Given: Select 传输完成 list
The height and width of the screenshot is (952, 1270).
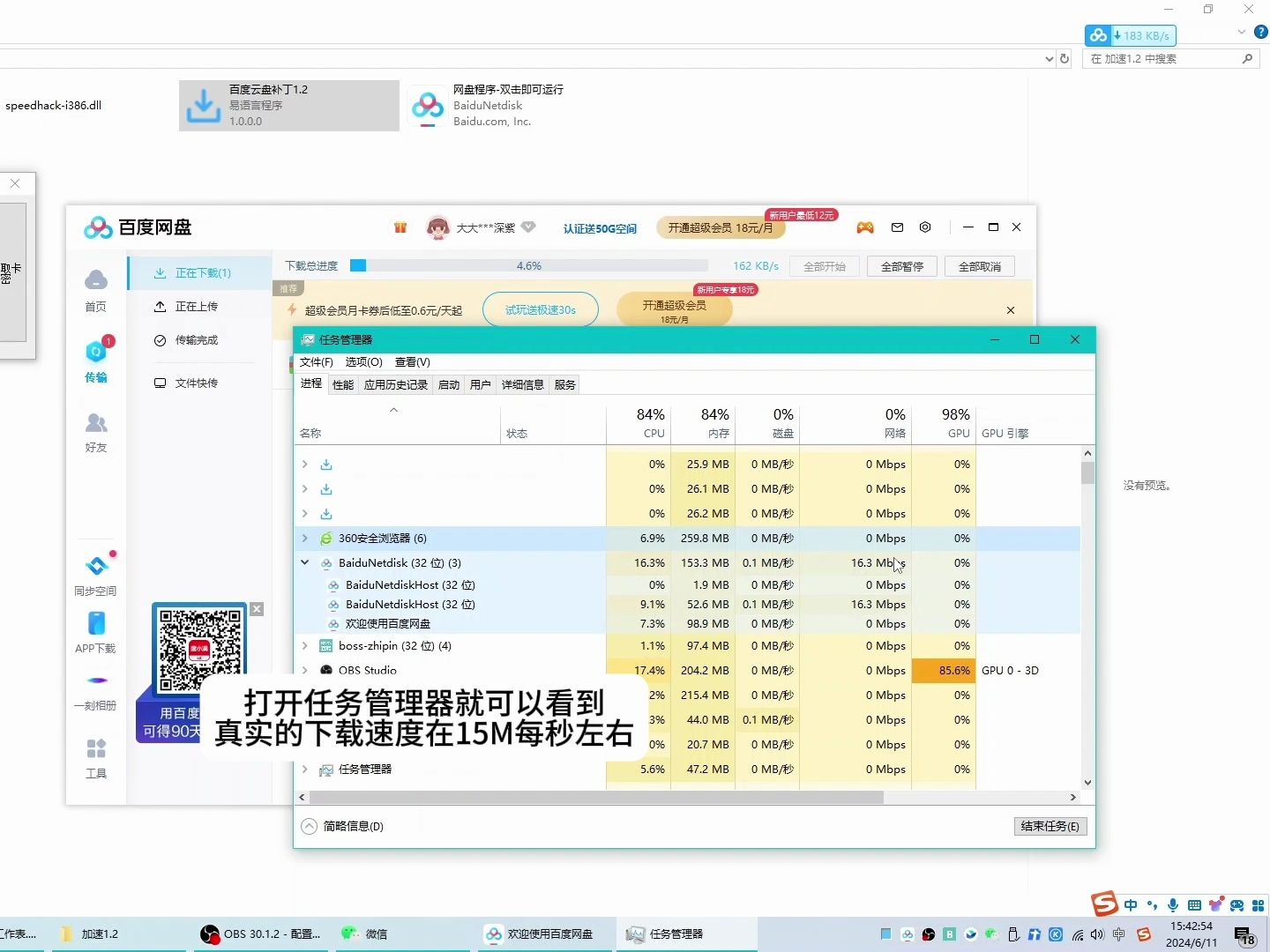Looking at the screenshot, I should [x=200, y=340].
